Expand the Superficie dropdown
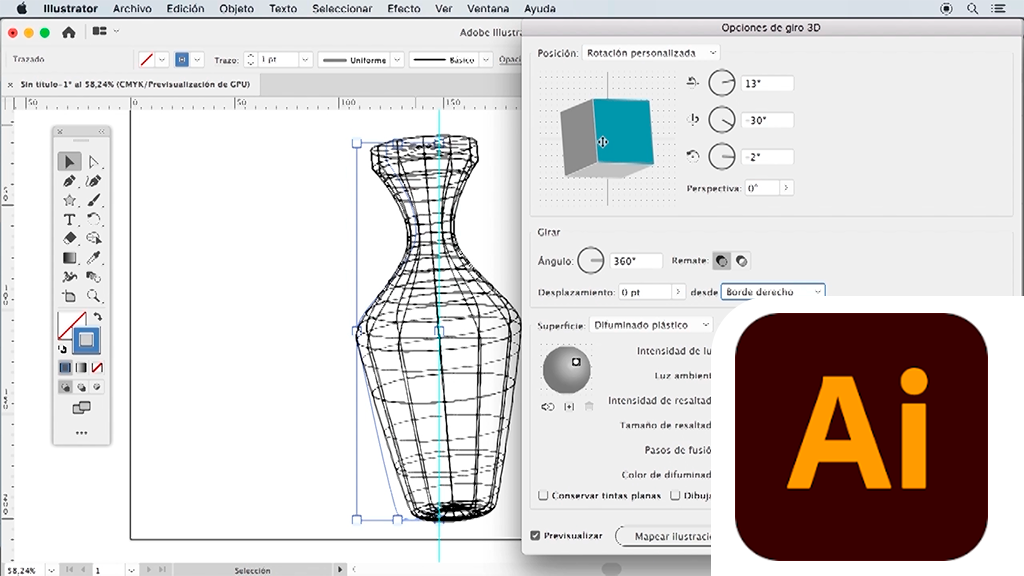This screenshot has height=576, width=1024. pos(651,325)
